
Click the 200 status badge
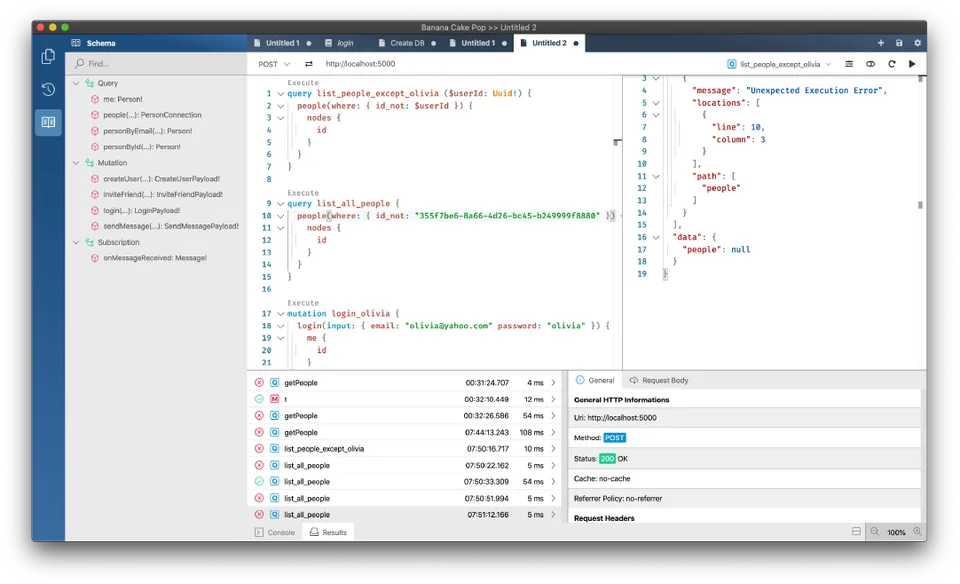[x=607, y=459]
